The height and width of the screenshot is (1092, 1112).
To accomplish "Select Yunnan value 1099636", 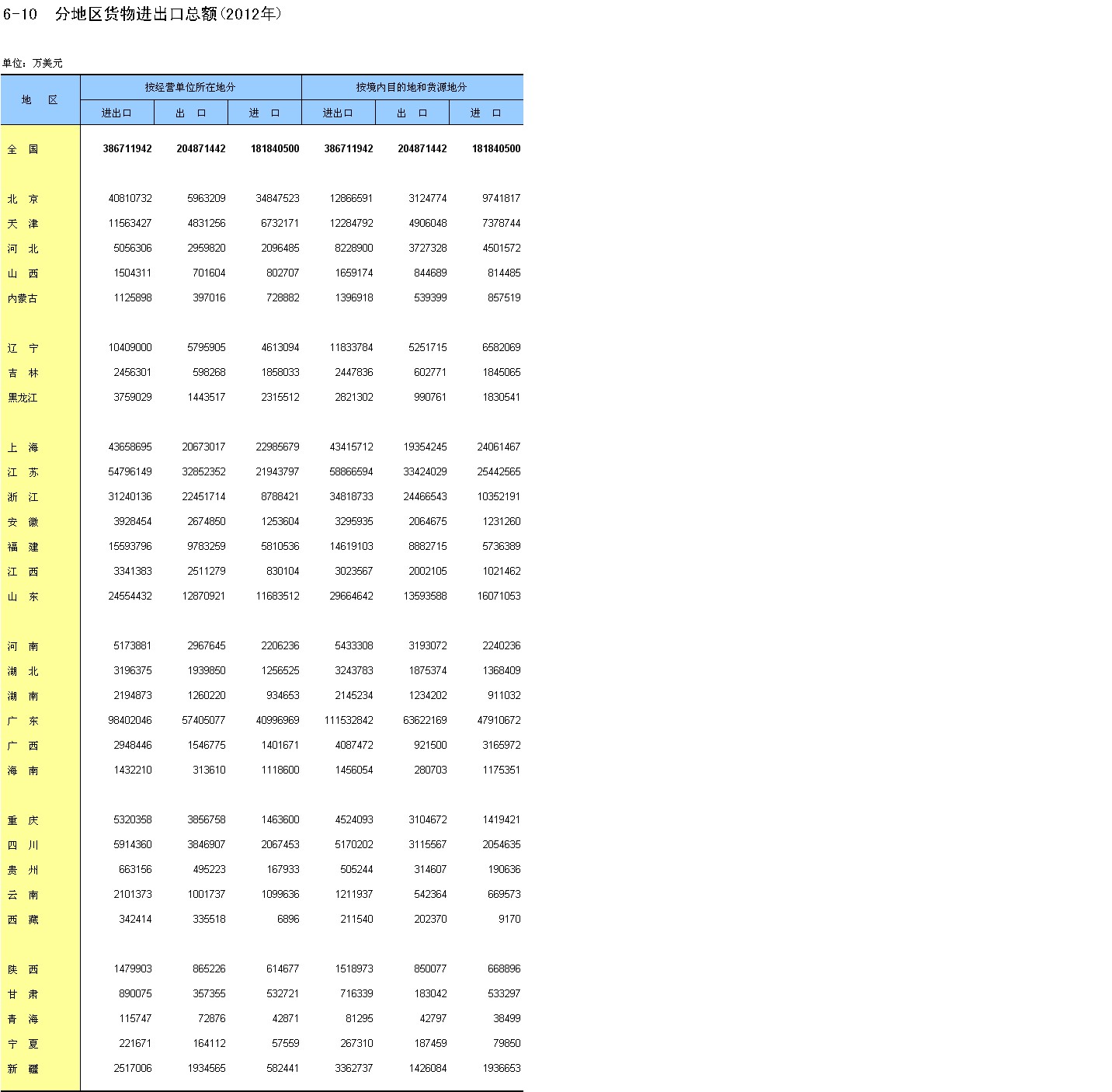I will pyautogui.click(x=280, y=894).
